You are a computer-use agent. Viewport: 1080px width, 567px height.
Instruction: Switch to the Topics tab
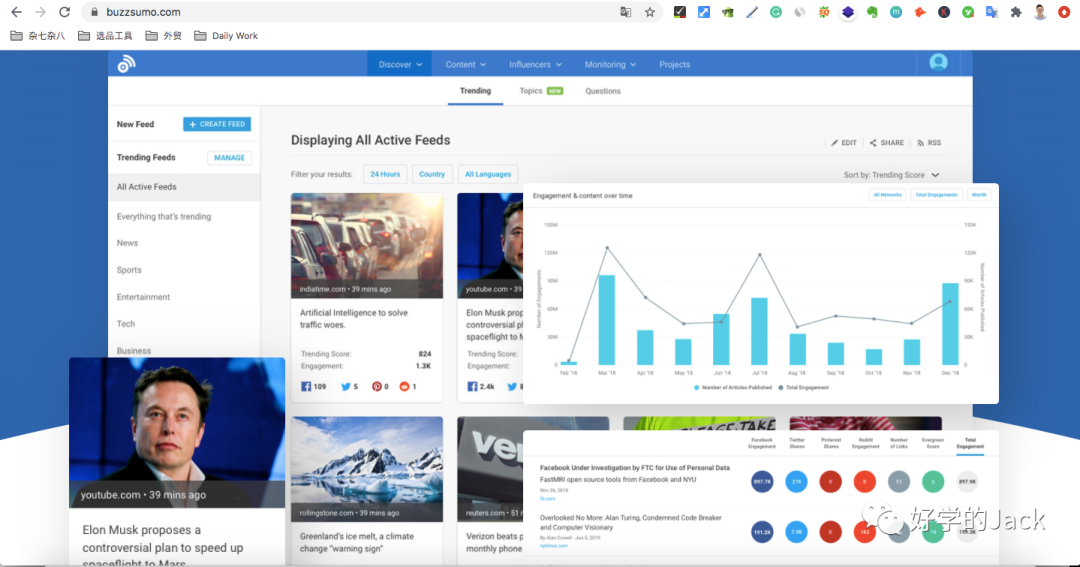tap(540, 91)
